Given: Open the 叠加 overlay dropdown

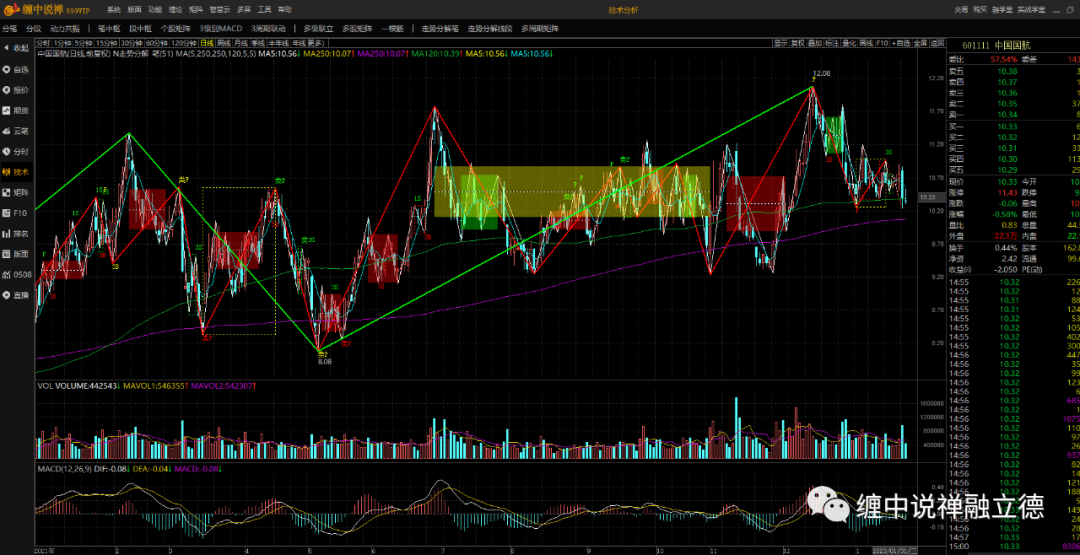Looking at the screenshot, I should (815, 43).
